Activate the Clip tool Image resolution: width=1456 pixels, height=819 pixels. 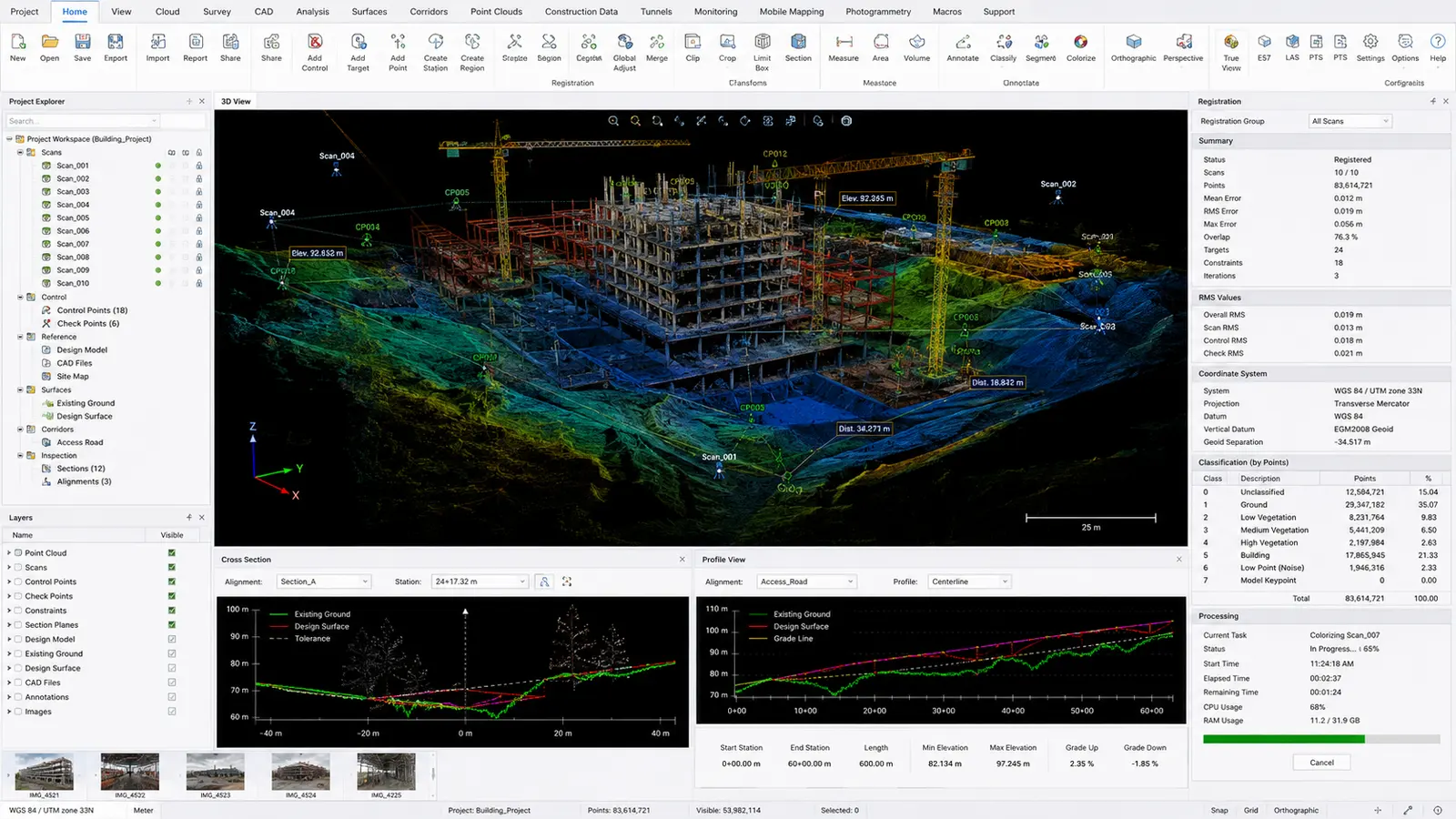693,42
